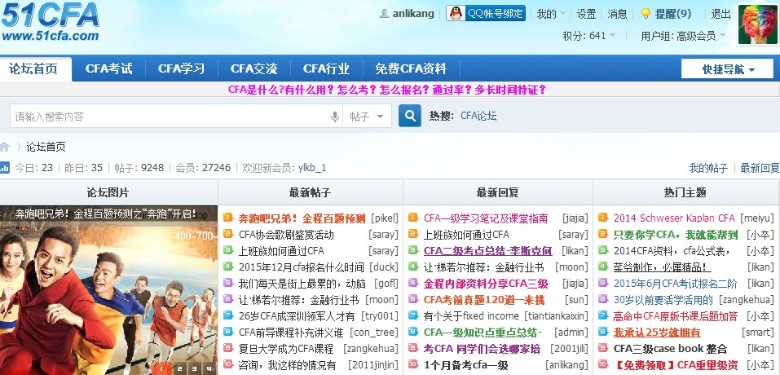Click the 退出 logout link
Image resolution: width=780 pixels, height=375 pixels.
[721, 14]
